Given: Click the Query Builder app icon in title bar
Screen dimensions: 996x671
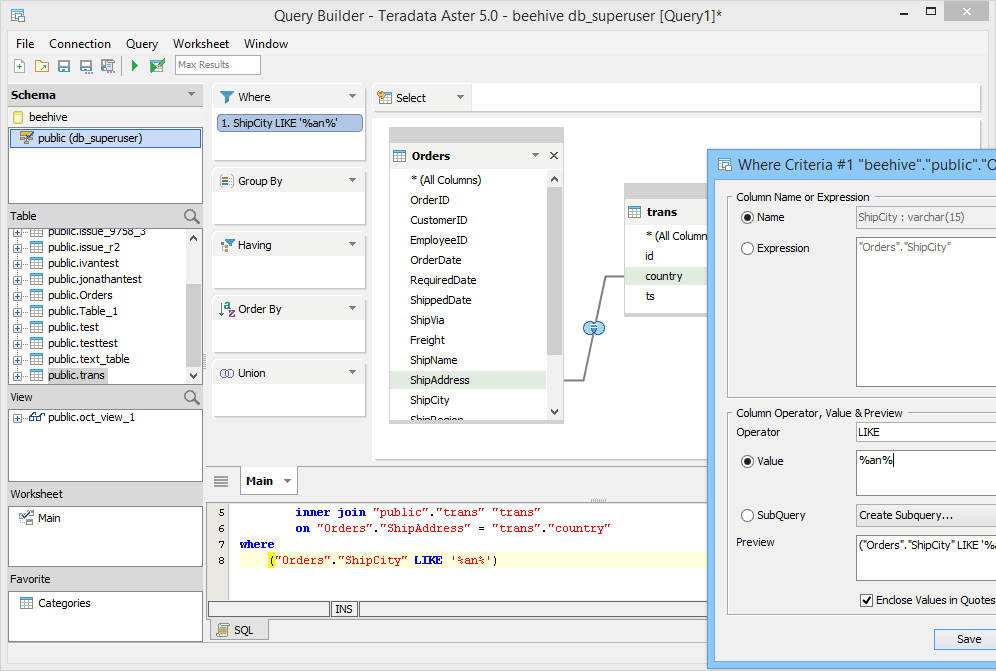Looking at the screenshot, I should (x=18, y=15).
